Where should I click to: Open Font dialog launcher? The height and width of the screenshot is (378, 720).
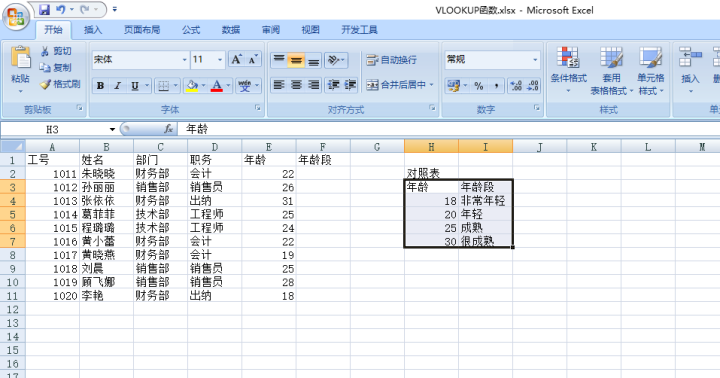coord(258,108)
